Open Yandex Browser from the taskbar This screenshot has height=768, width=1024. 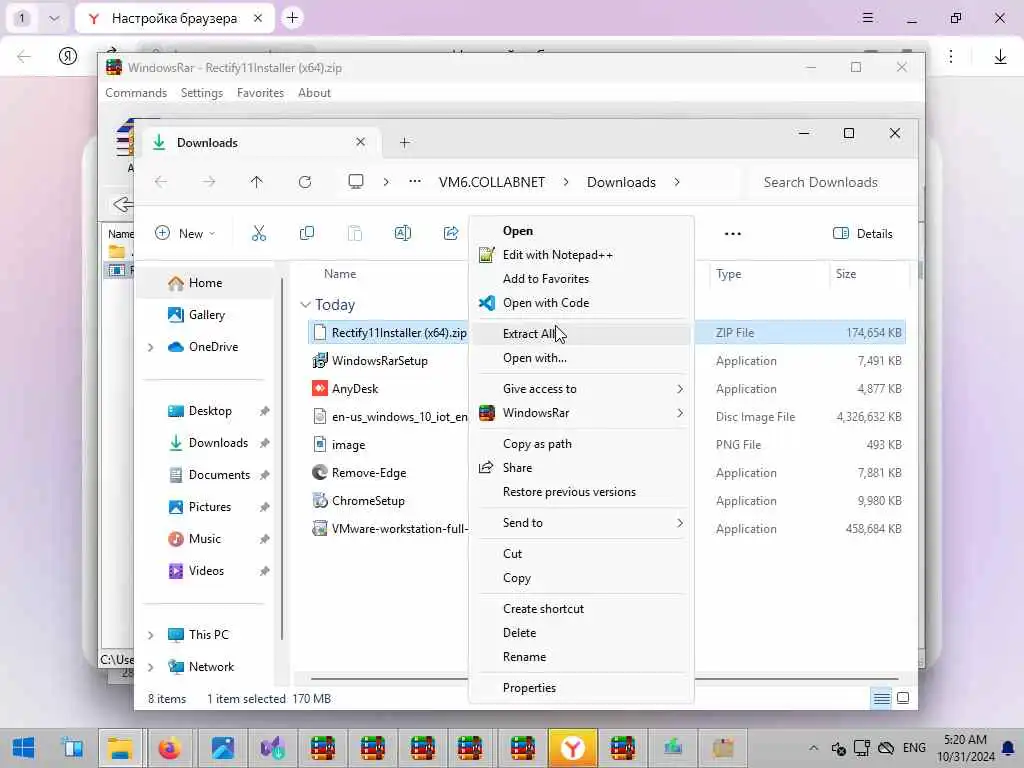pos(573,748)
